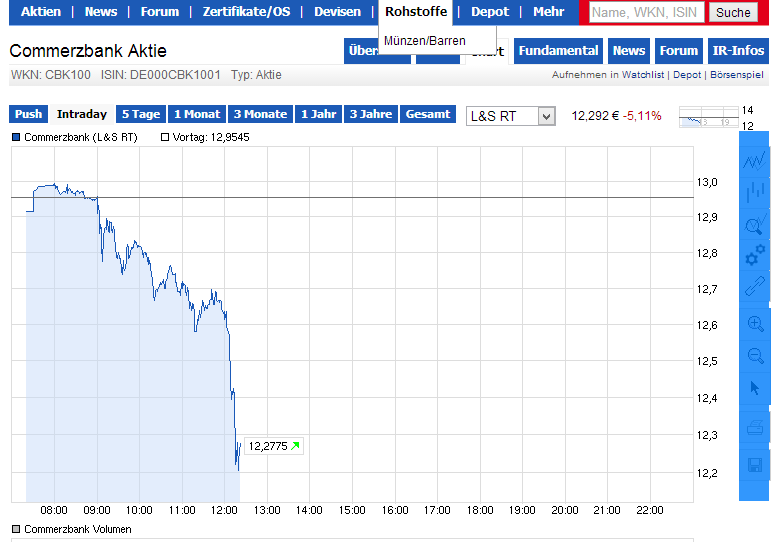Viewport: 772px width, 542px height.
Task: Zoom in with the plus magnifier
Action: click(x=755, y=323)
